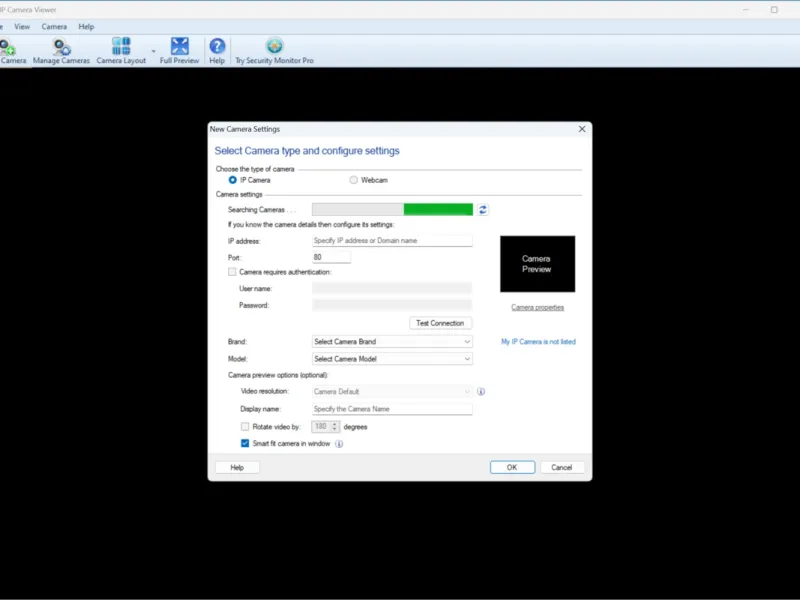Focus the Port field
800x600 pixels.
[x=332, y=257]
